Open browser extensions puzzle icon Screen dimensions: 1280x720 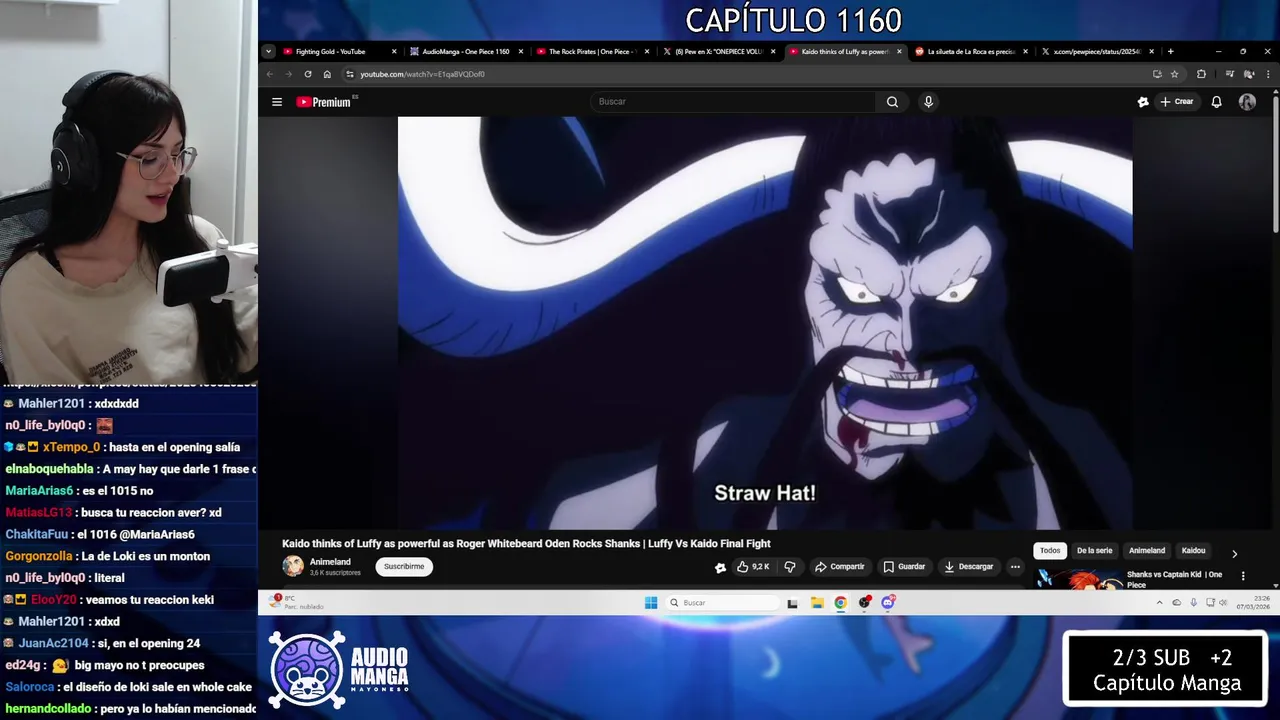pyautogui.click(x=1201, y=74)
